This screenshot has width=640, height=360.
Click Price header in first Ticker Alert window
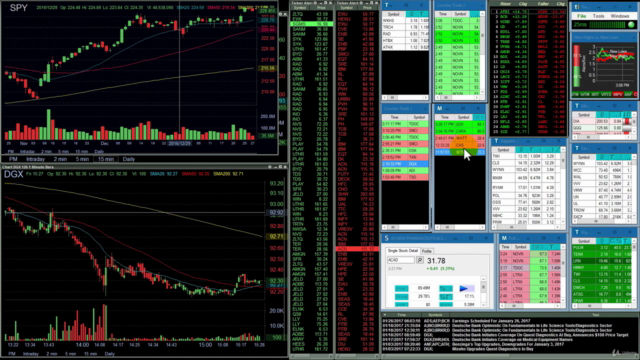tap(321, 8)
